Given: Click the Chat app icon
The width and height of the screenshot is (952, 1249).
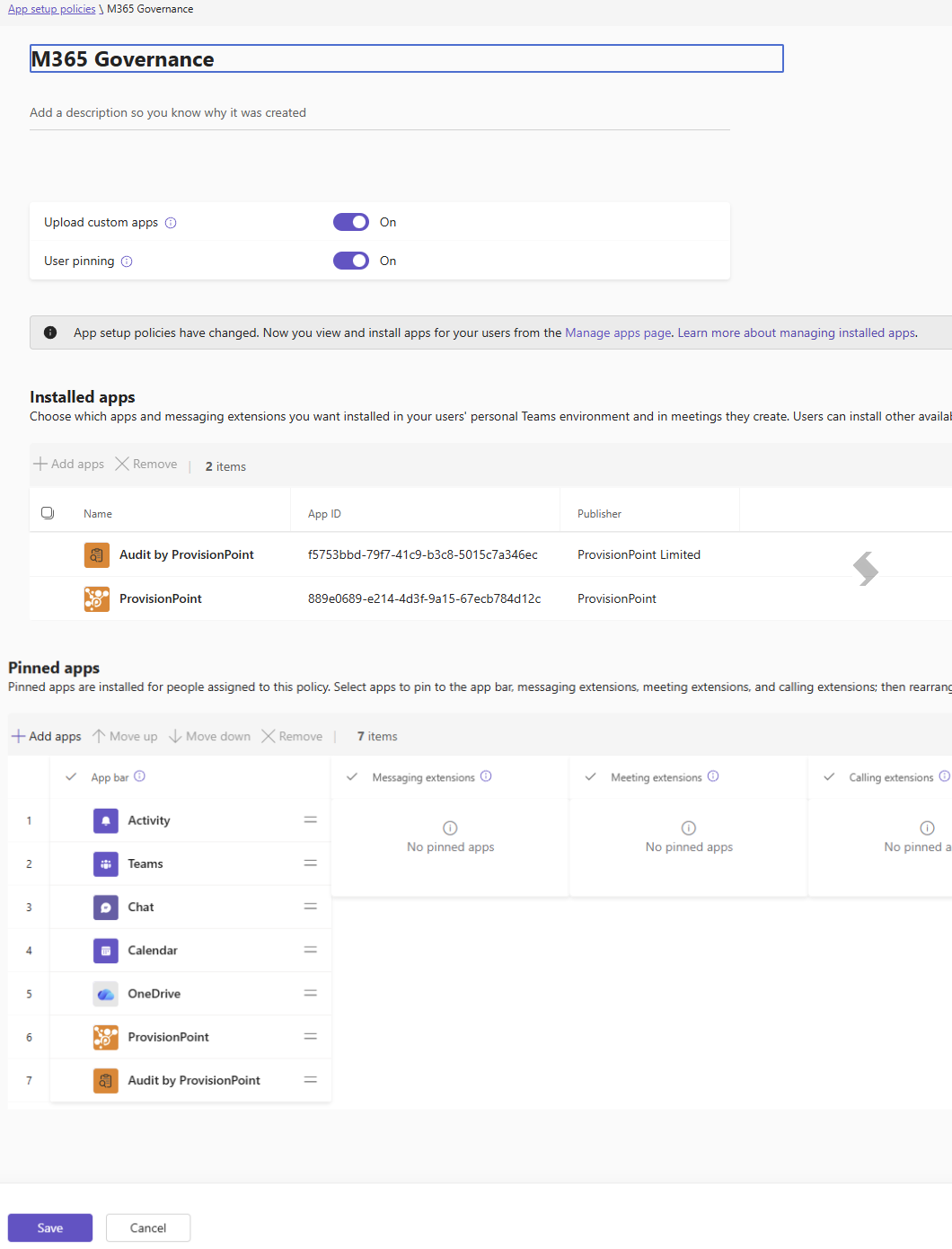Looking at the screenshot, I should tap(106, 908).
